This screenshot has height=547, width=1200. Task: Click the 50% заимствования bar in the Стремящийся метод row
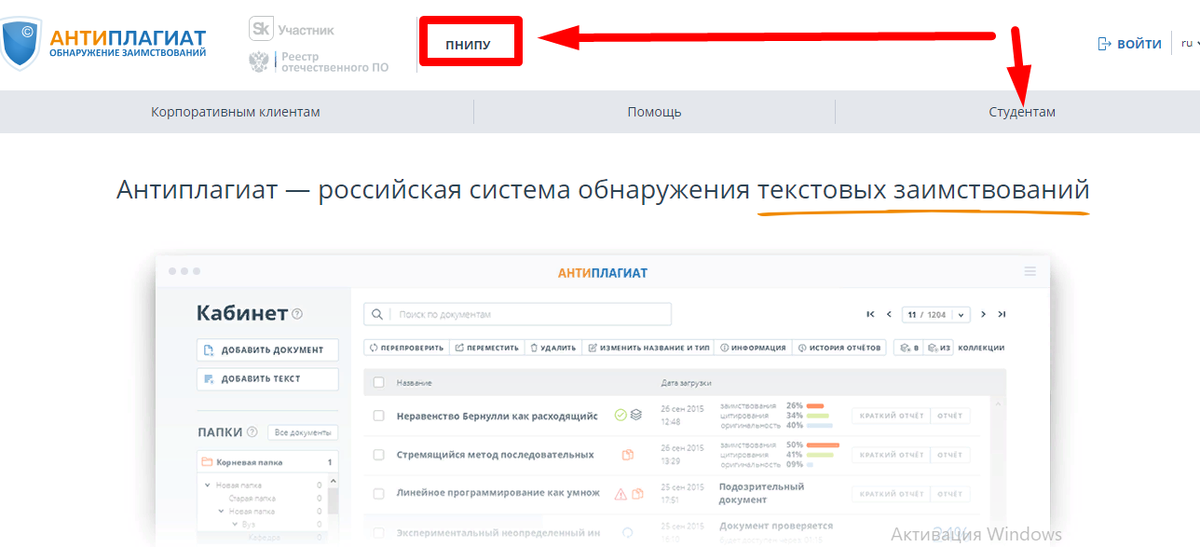click(x=823, y=444)
